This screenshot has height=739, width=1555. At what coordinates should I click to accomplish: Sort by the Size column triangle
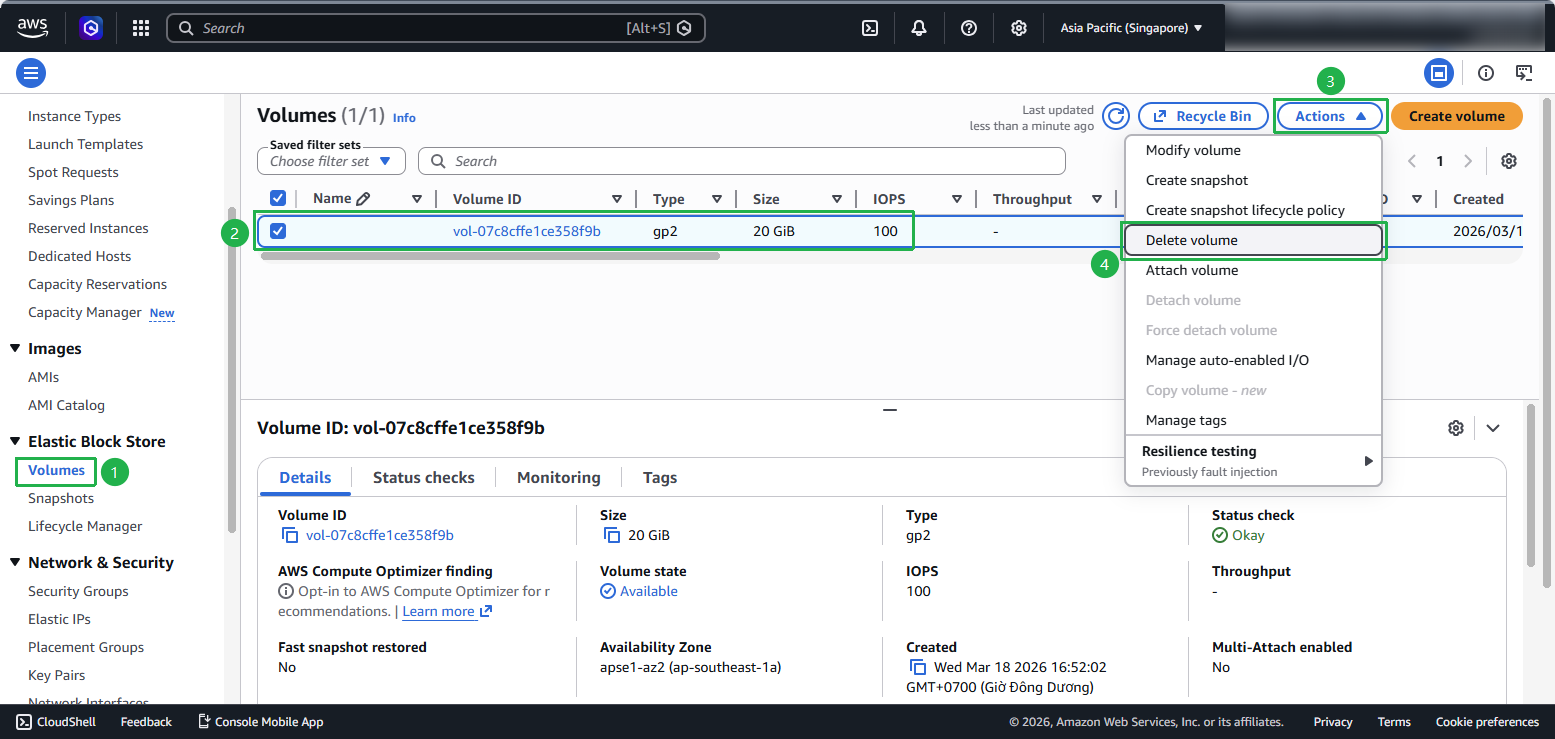coord(837,199)
